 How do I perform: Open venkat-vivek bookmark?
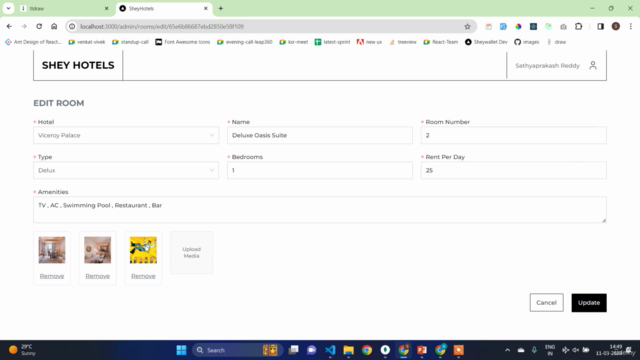[87, 42]
